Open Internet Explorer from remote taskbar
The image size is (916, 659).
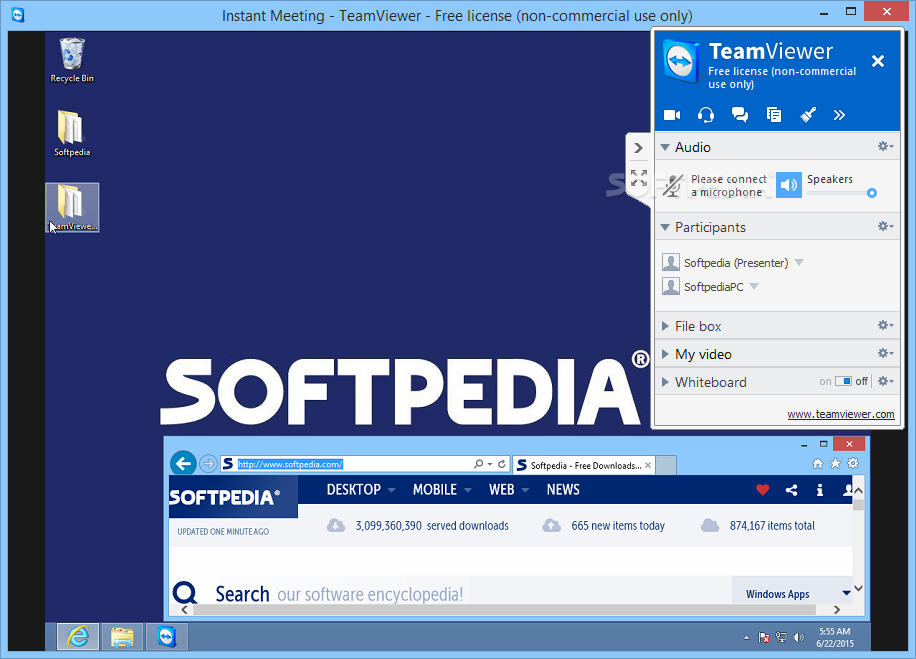pyautogui.click(x=77, y=637)
